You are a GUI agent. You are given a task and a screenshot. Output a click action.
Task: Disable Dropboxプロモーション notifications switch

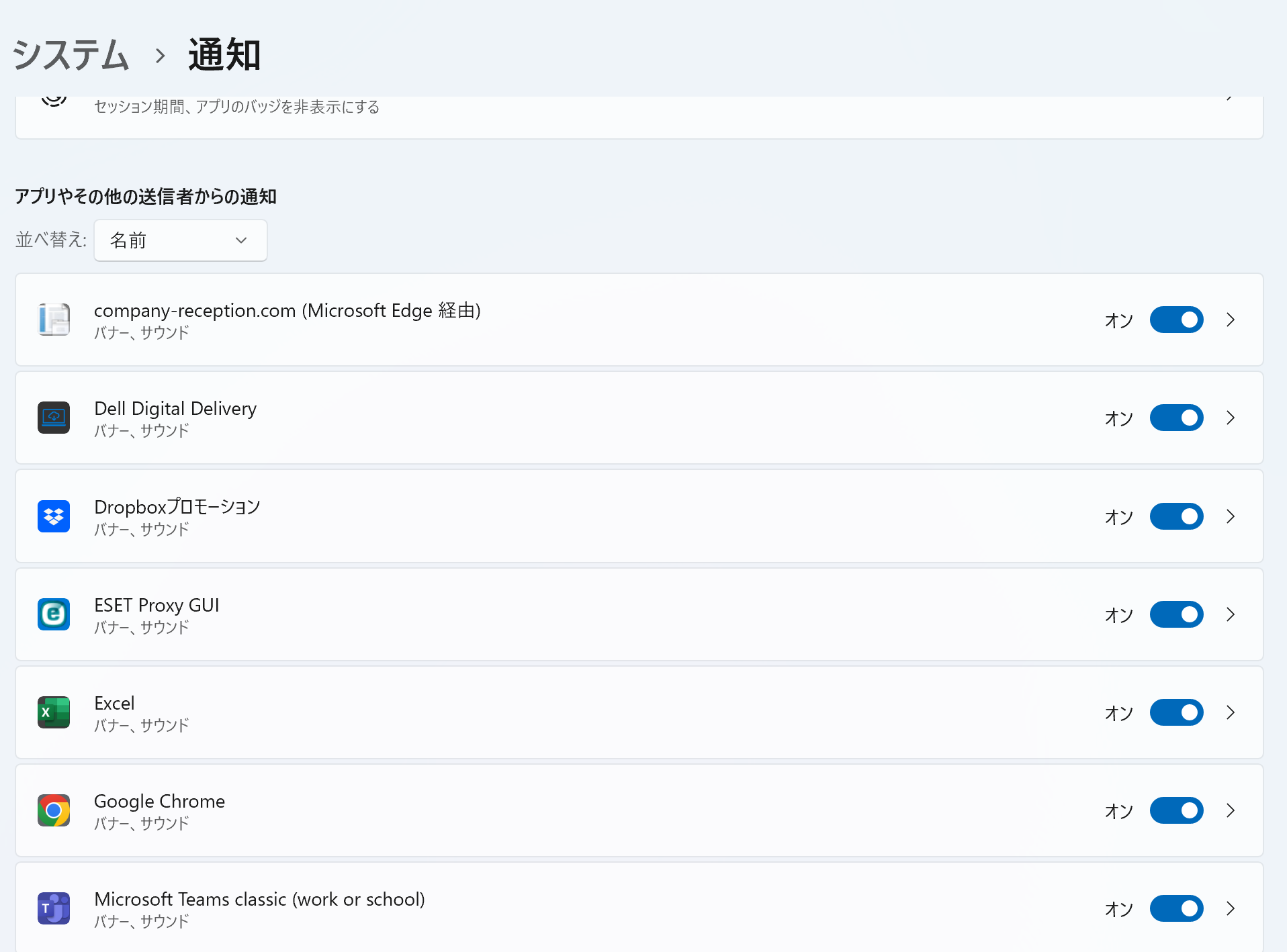1176,516
